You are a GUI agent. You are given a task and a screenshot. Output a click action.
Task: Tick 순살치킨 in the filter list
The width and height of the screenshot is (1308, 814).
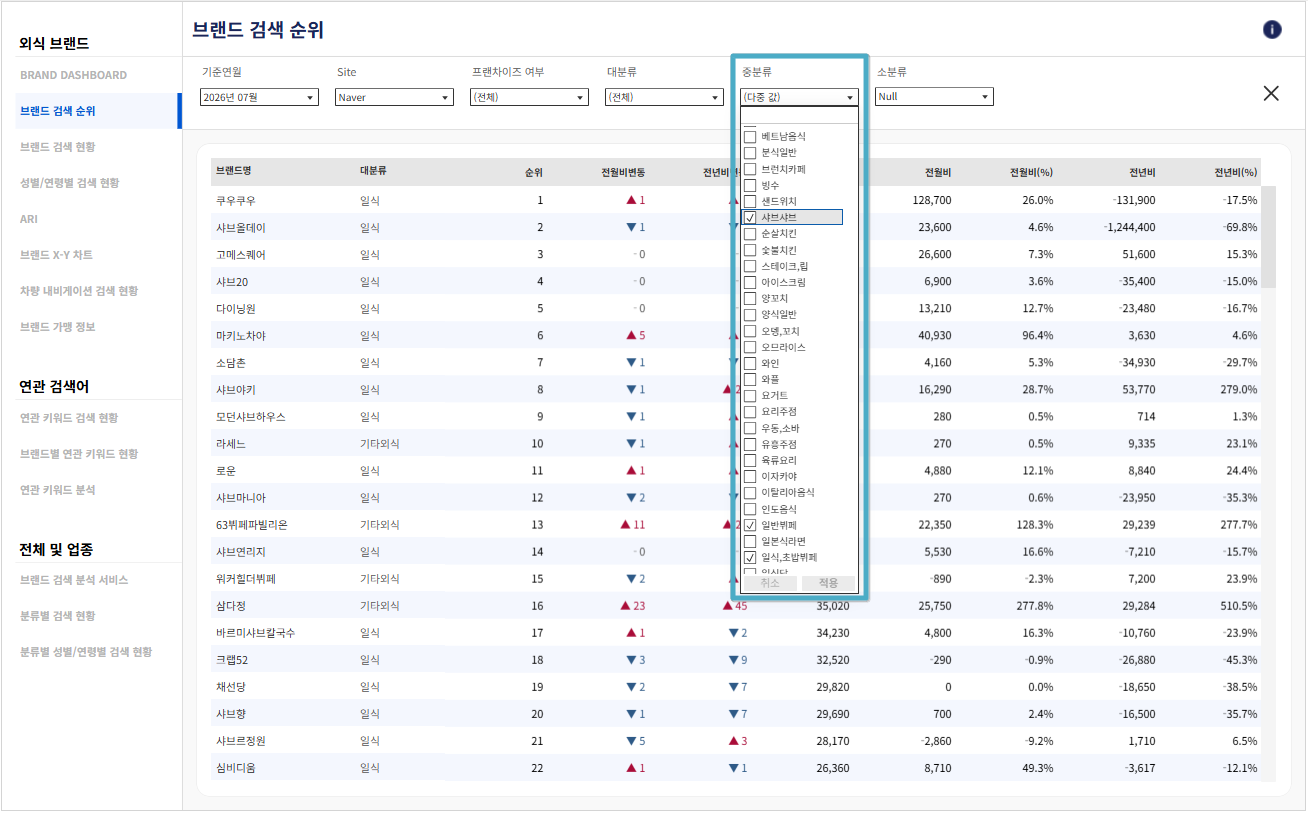click(750, 233)
